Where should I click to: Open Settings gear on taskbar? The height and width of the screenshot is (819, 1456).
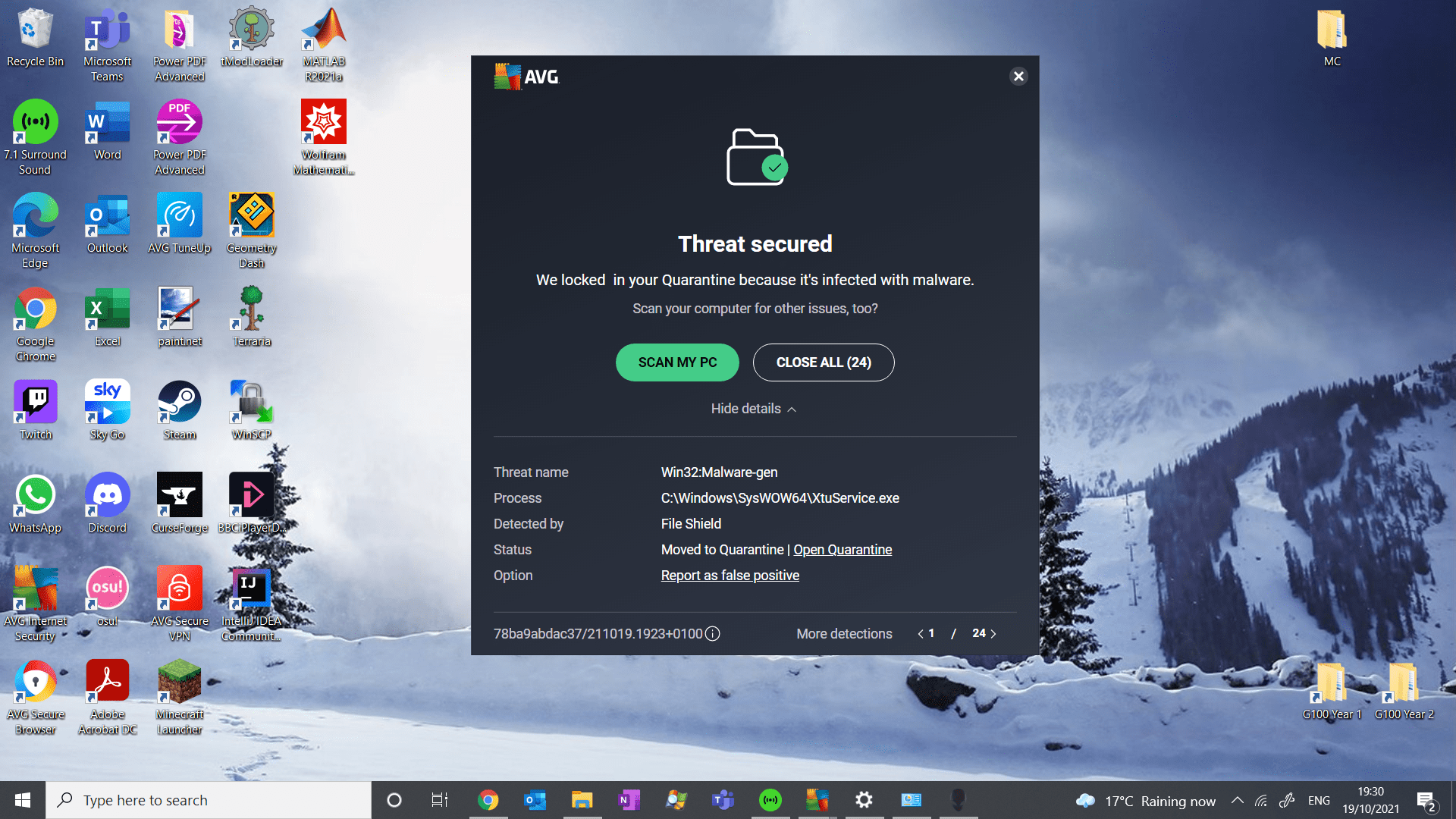click(x=864, y=800)
